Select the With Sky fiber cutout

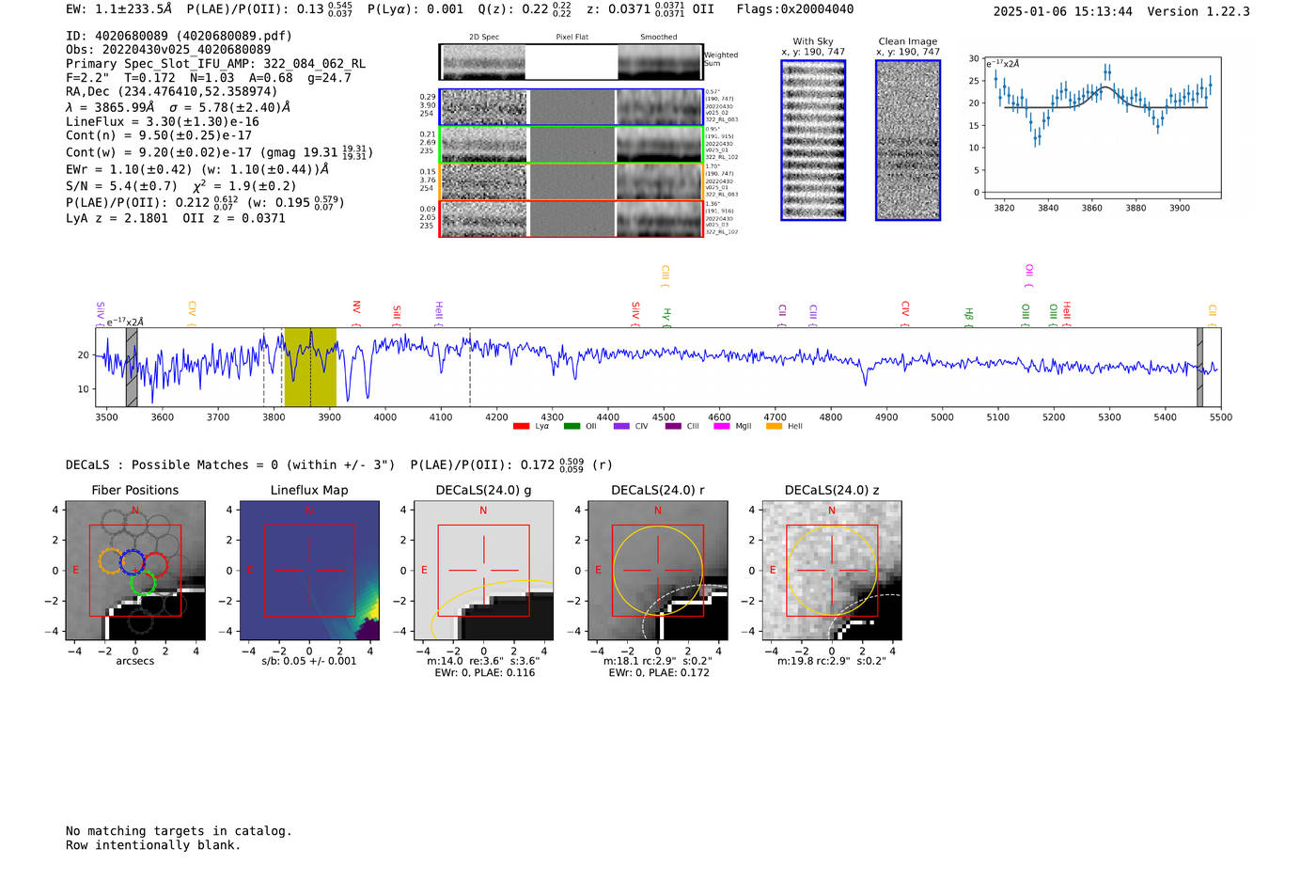(813, 140)
